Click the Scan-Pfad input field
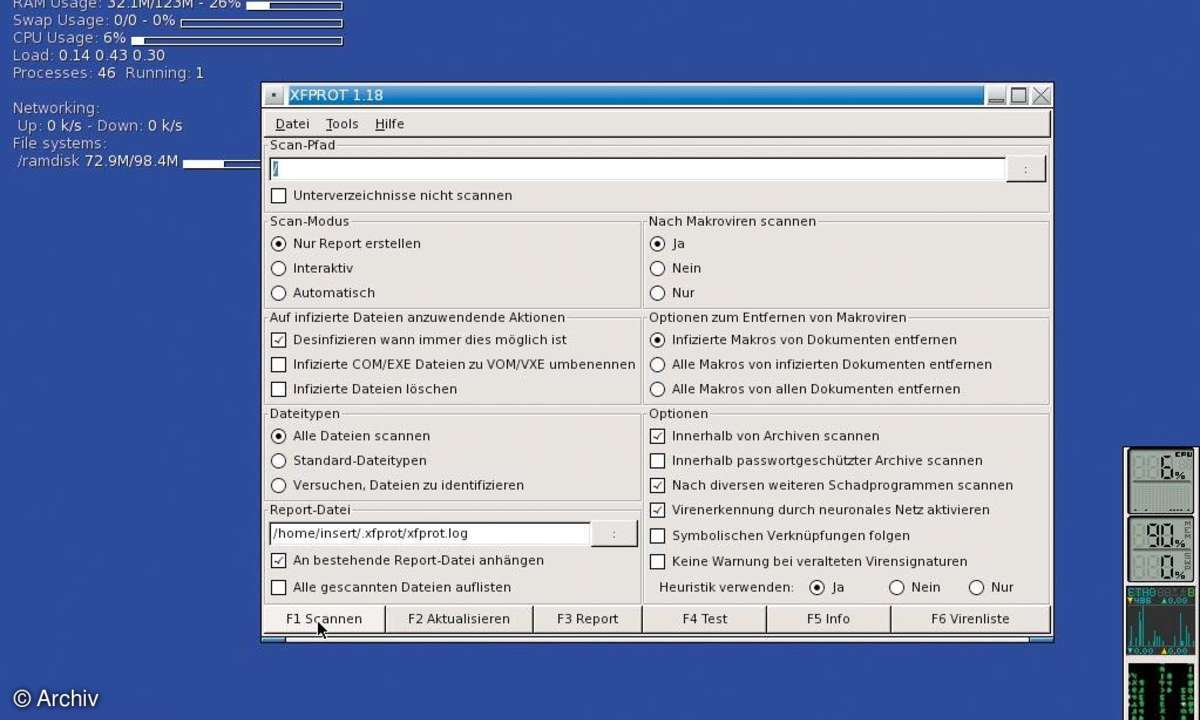 [637, 169]
